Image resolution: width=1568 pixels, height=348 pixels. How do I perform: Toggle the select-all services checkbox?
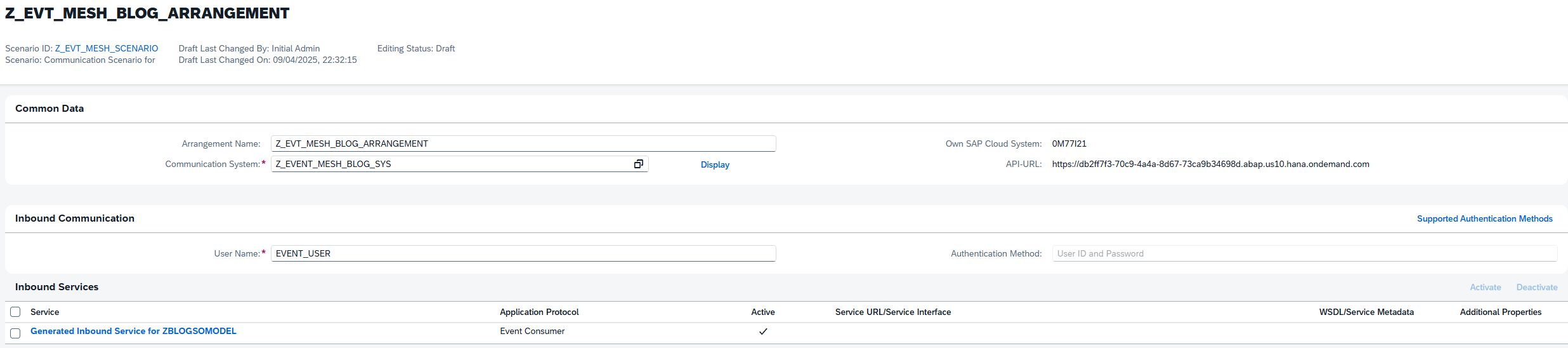click(x=15, y=312)
